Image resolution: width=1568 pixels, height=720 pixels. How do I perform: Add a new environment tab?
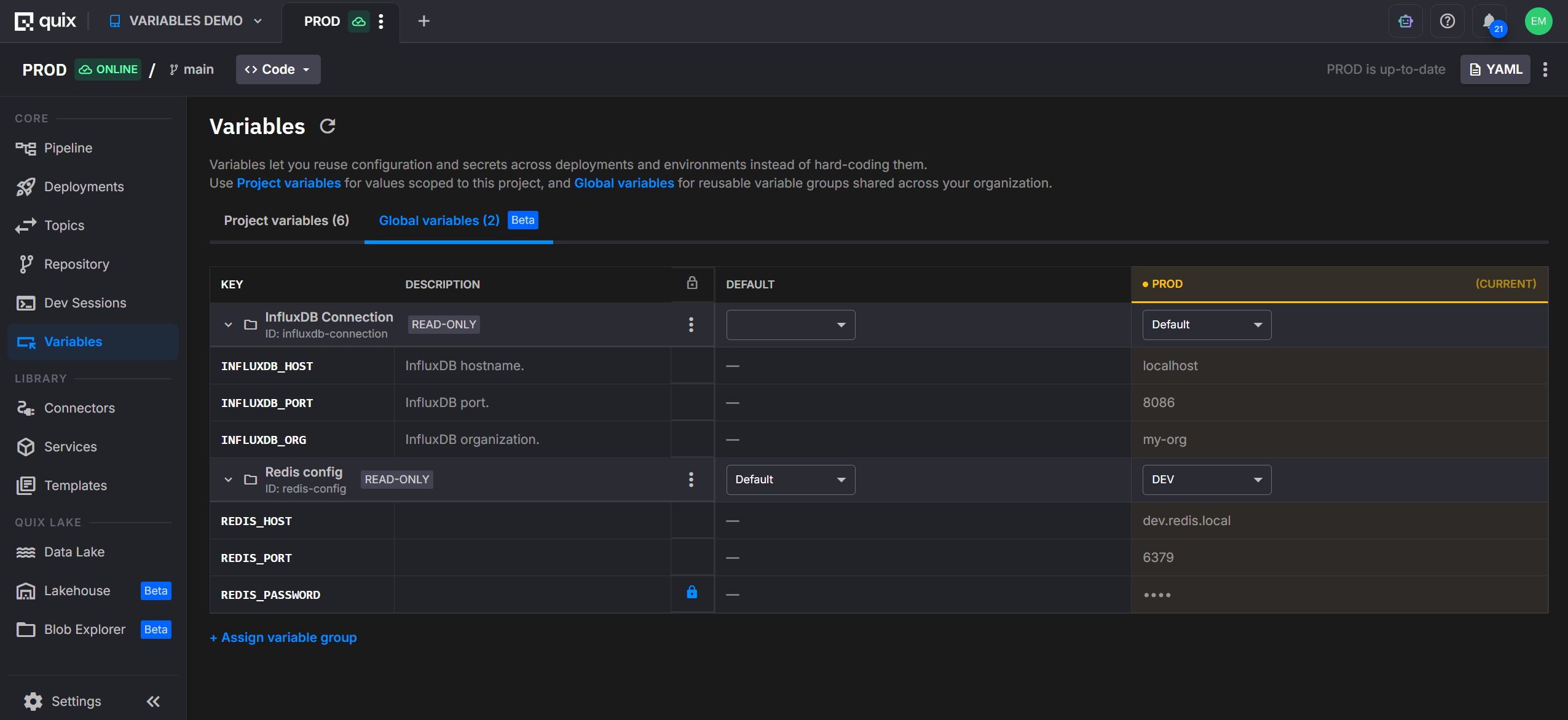[424, 21]
